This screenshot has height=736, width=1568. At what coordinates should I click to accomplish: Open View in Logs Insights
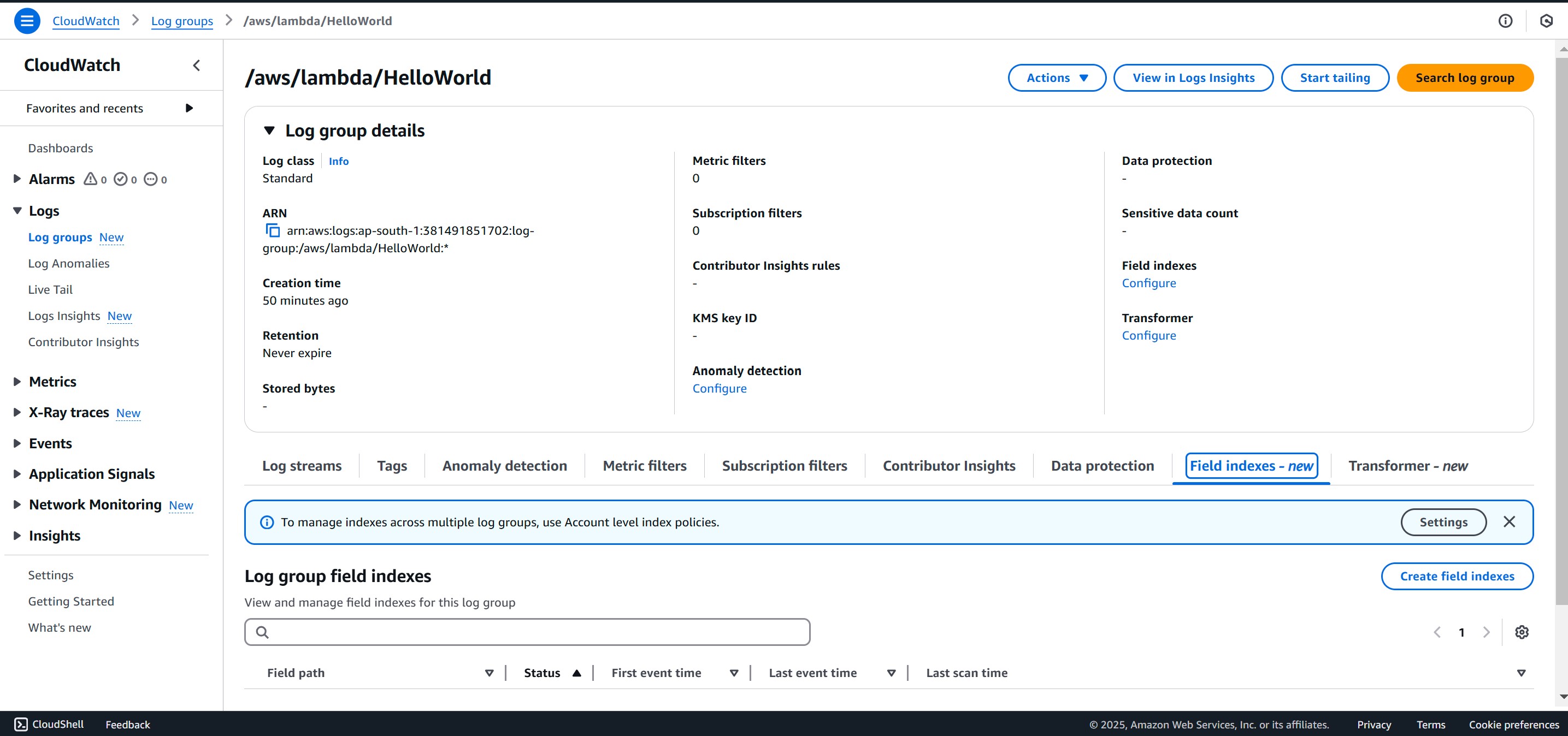1193,77
